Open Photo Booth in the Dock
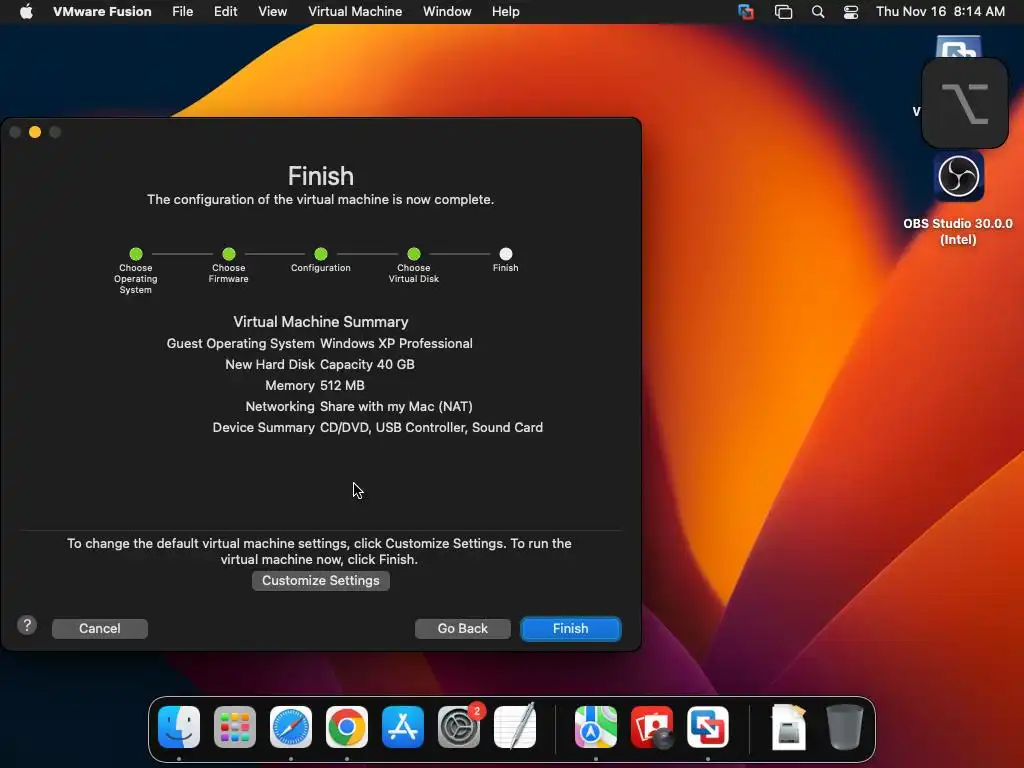Image resolution: width=1024 pixels, height=768 pixels. (x=652, y=727)
